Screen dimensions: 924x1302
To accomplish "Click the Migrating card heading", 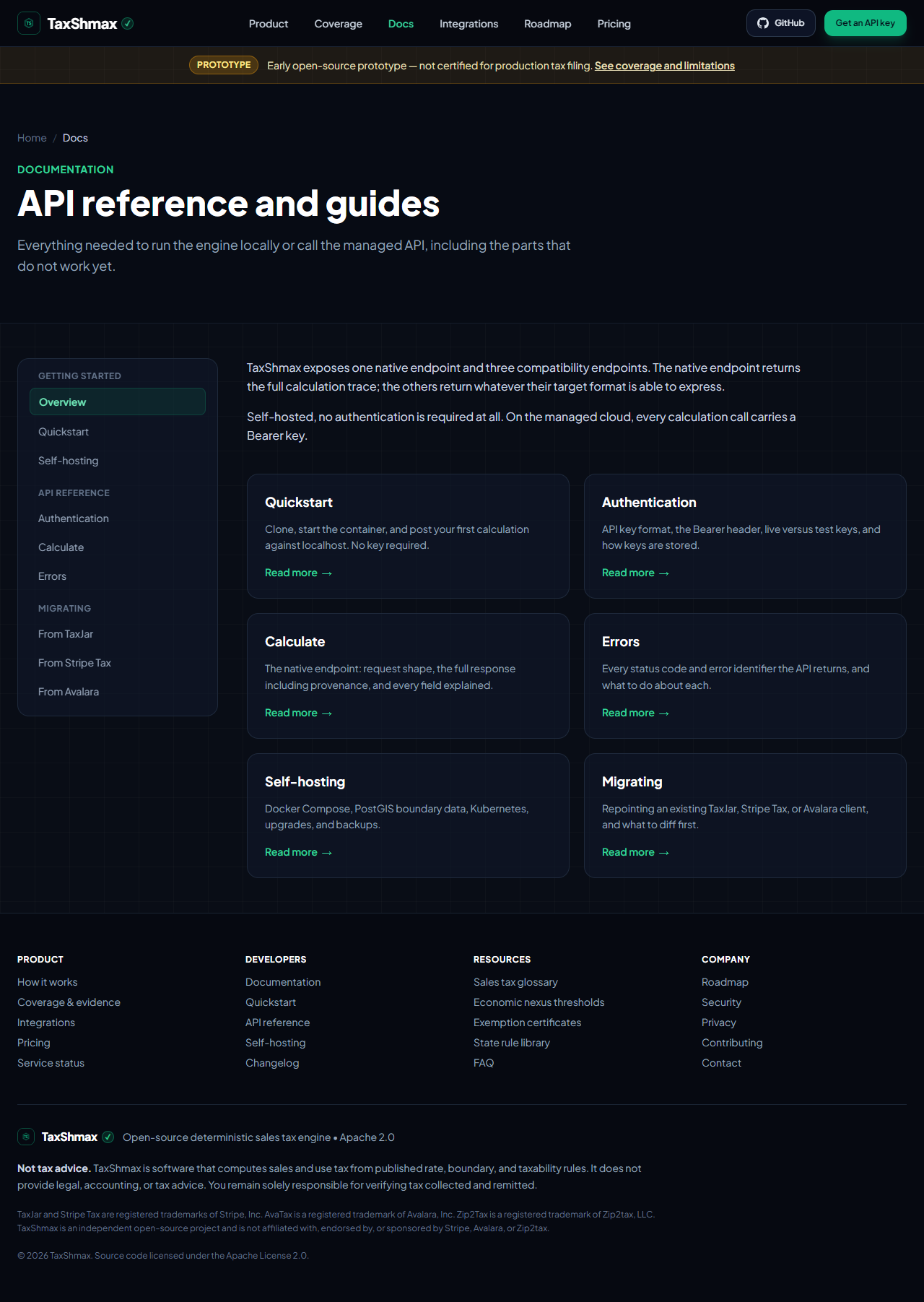I will [x=632, y=781].
